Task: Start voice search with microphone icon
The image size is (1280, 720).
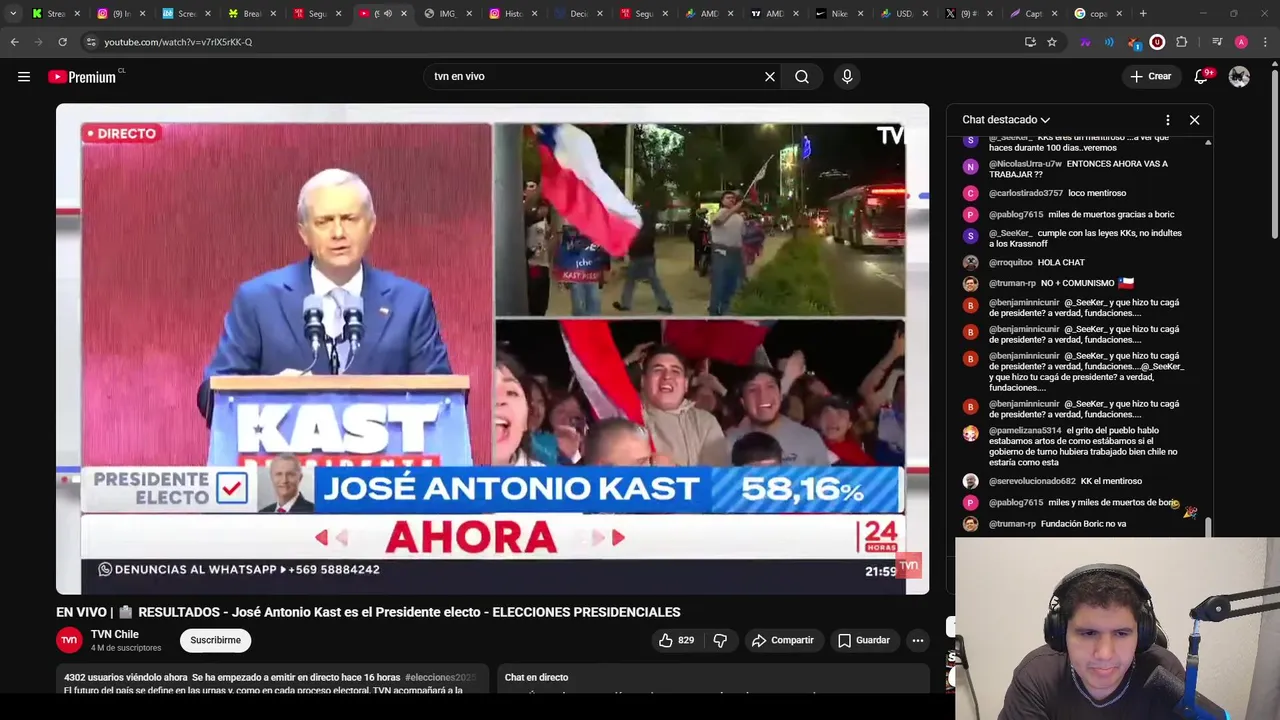Action: [x=847, y=76]
